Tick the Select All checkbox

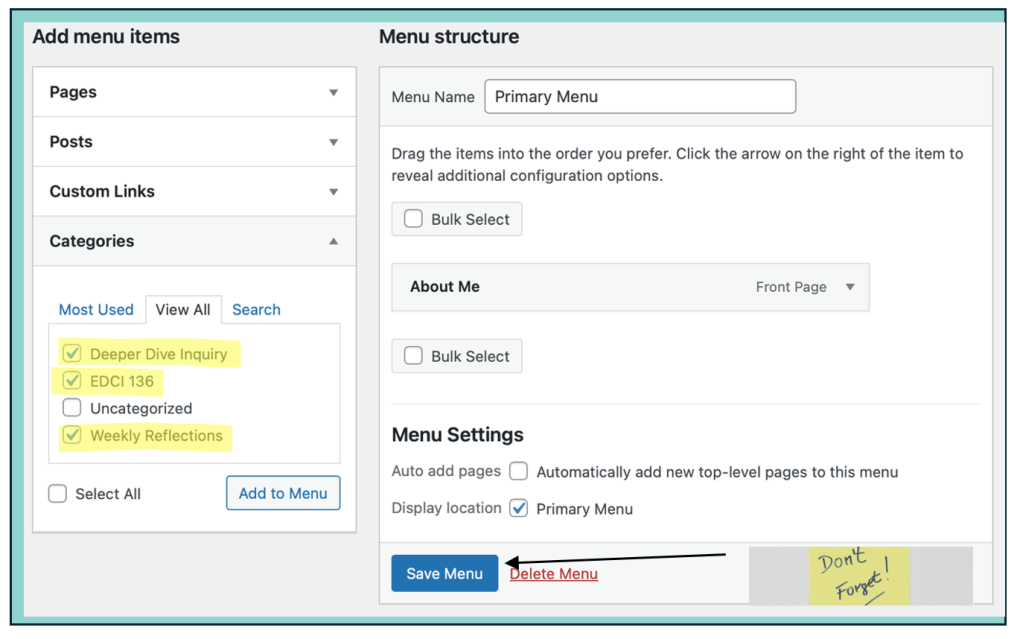tap(58, 494)
